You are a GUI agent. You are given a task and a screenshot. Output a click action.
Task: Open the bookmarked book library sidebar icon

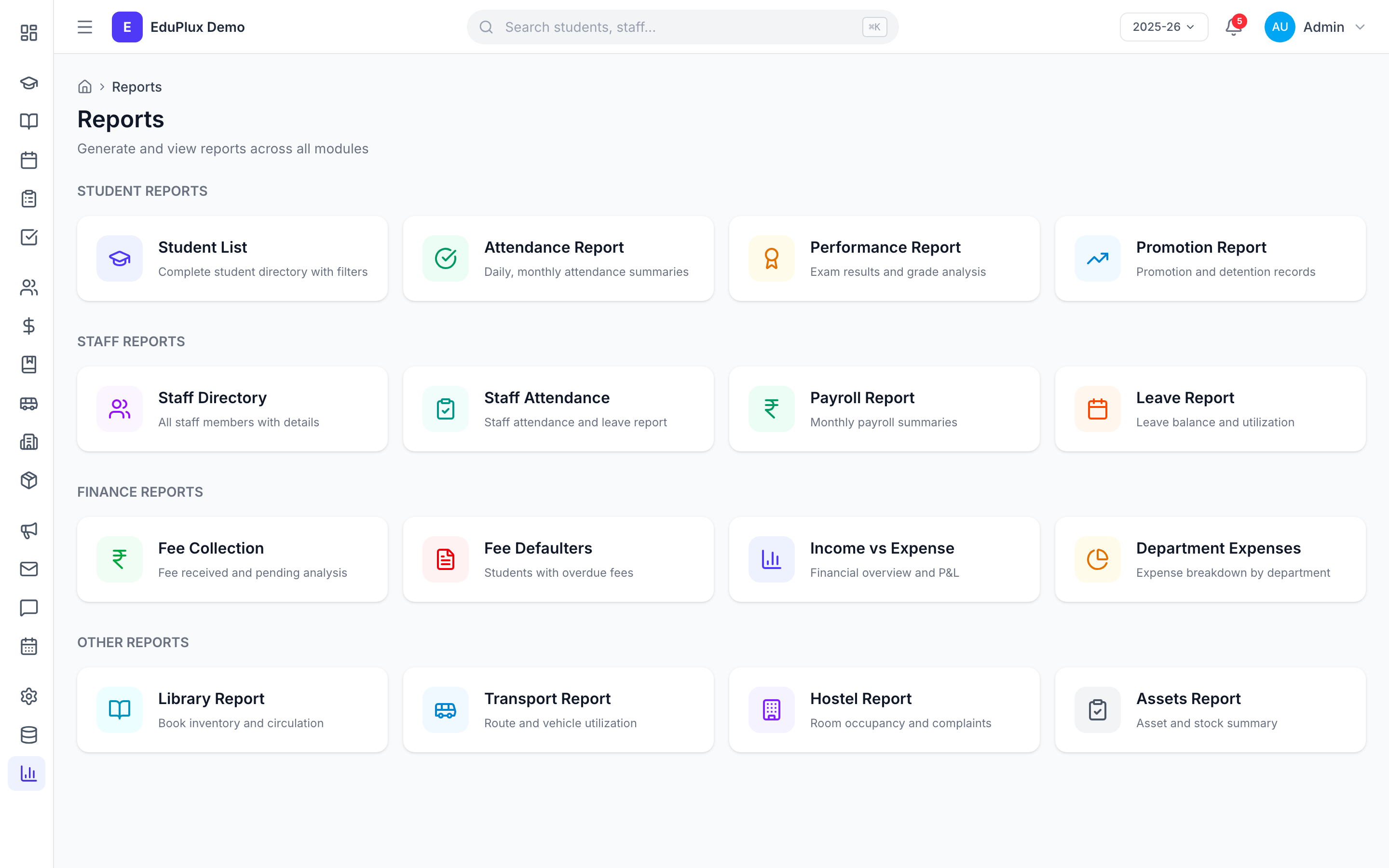29,365
